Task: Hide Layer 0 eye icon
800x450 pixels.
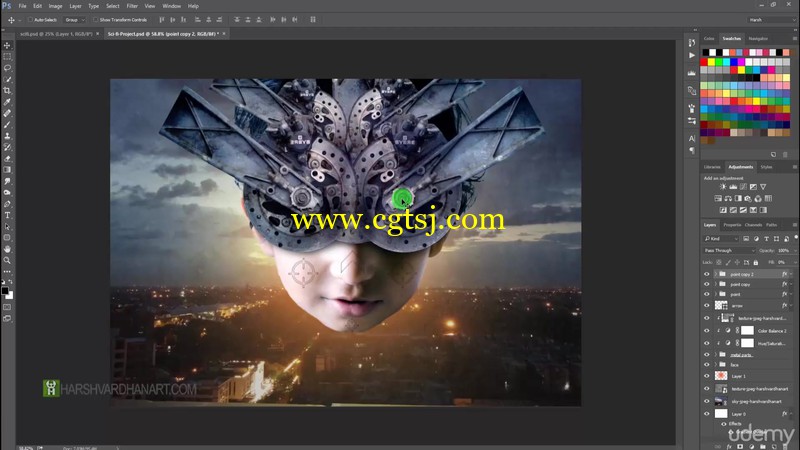Action: (x=707, y=414)
